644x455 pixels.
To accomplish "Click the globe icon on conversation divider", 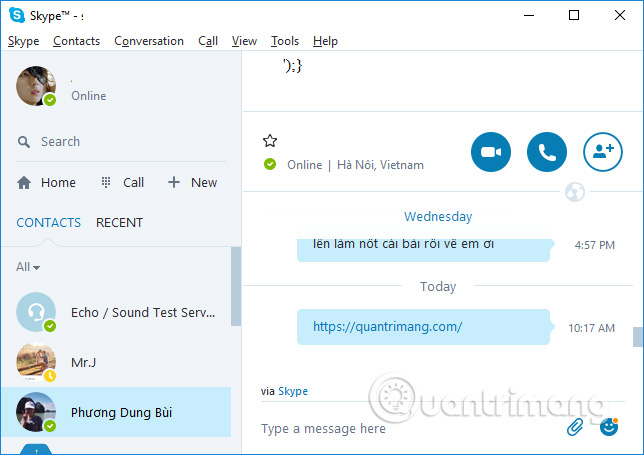I will [x=575, y=192].
